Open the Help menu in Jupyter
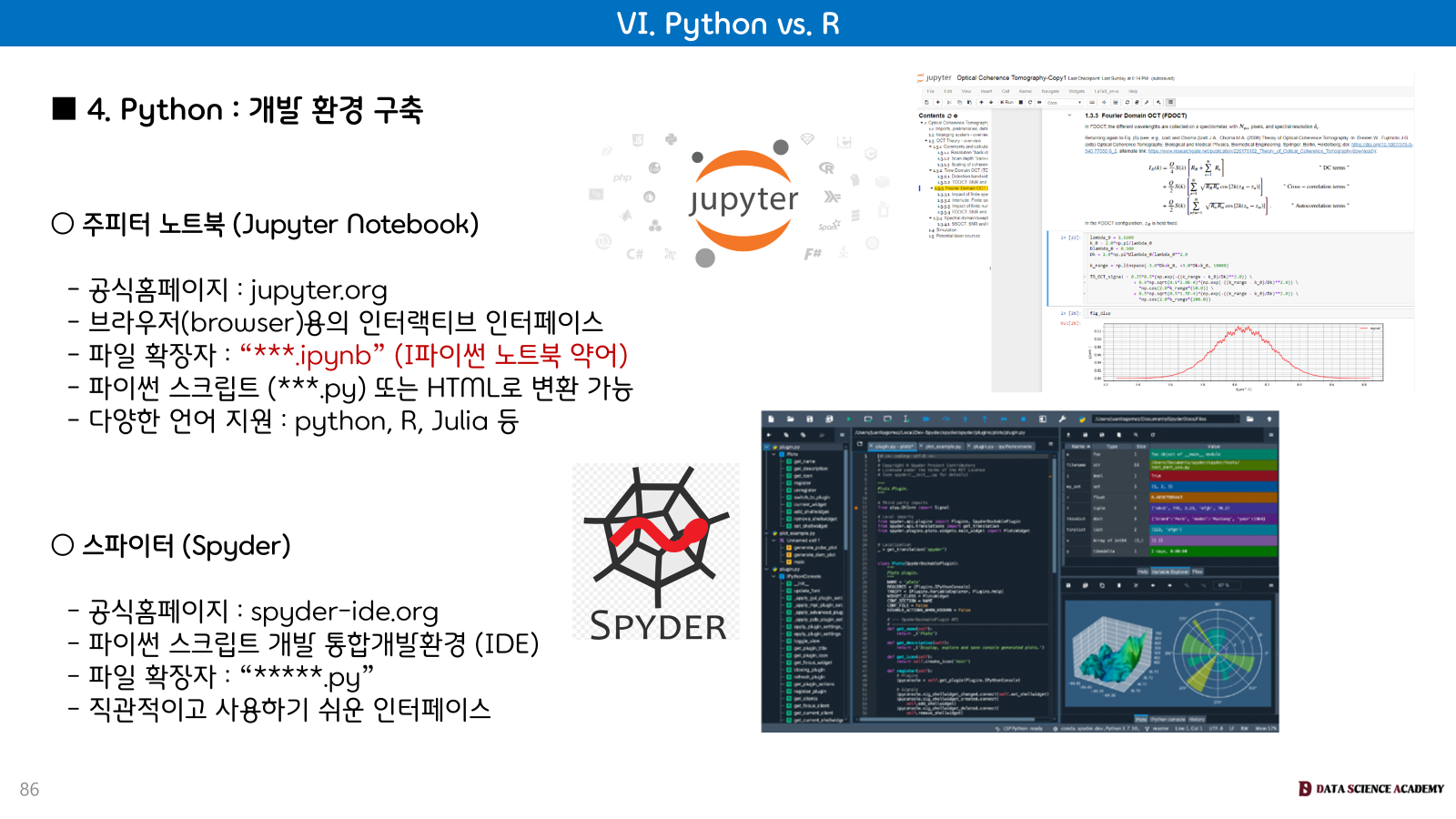The image size is (1456, 819). 1133,91
